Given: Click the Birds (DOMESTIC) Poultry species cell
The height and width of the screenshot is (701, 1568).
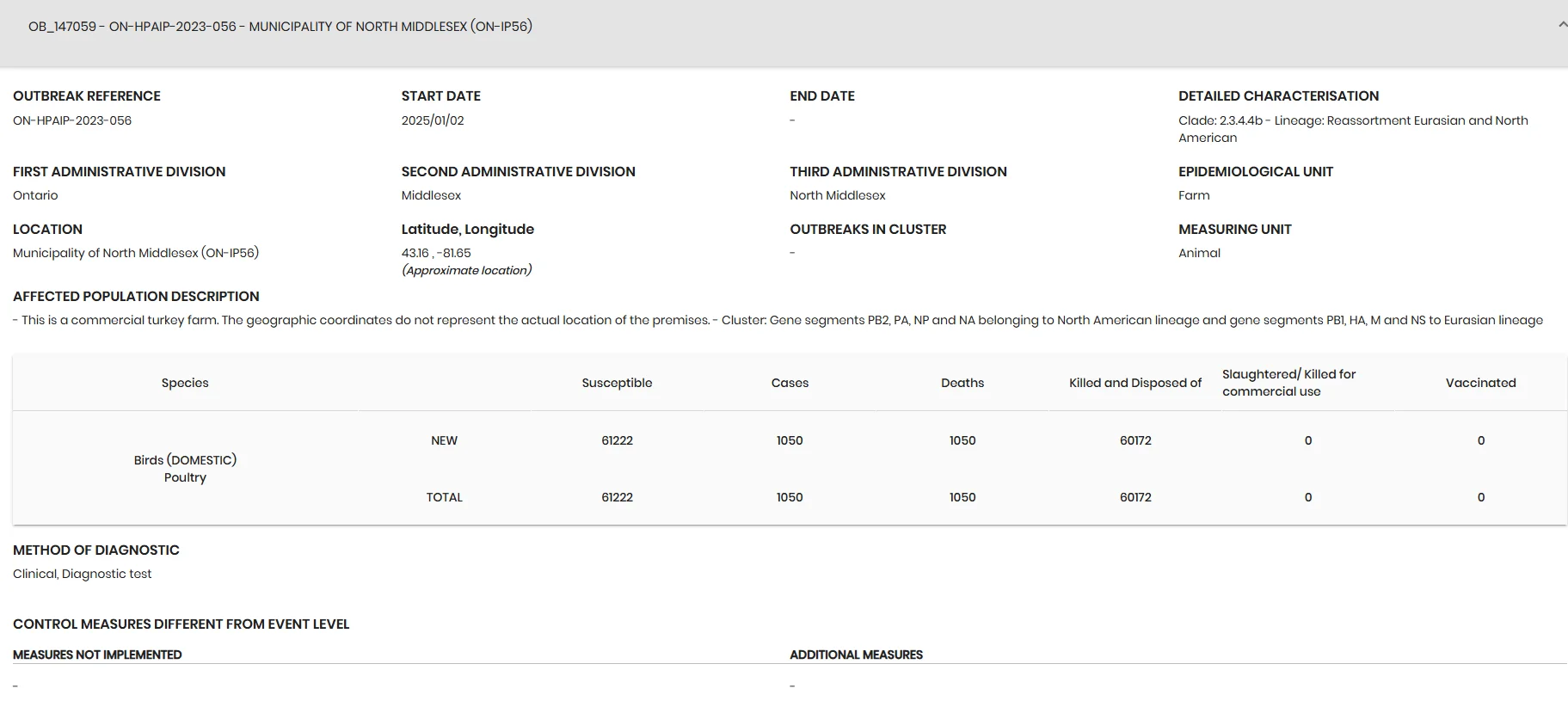Looking at the screenshot, I should click(185, 469).
